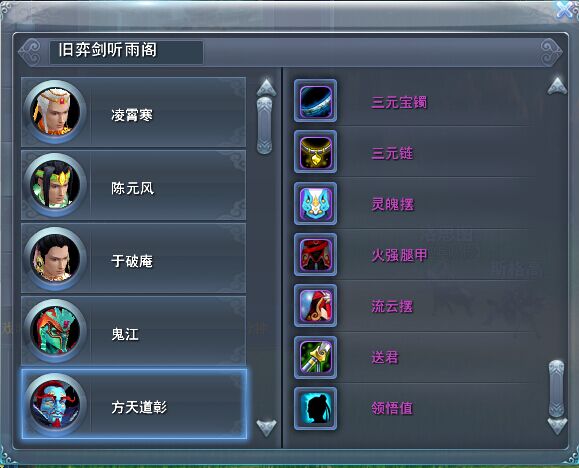579x468 pixels.
Task: Click the 灵魄摆 blue mask icon
Action: 315,204
